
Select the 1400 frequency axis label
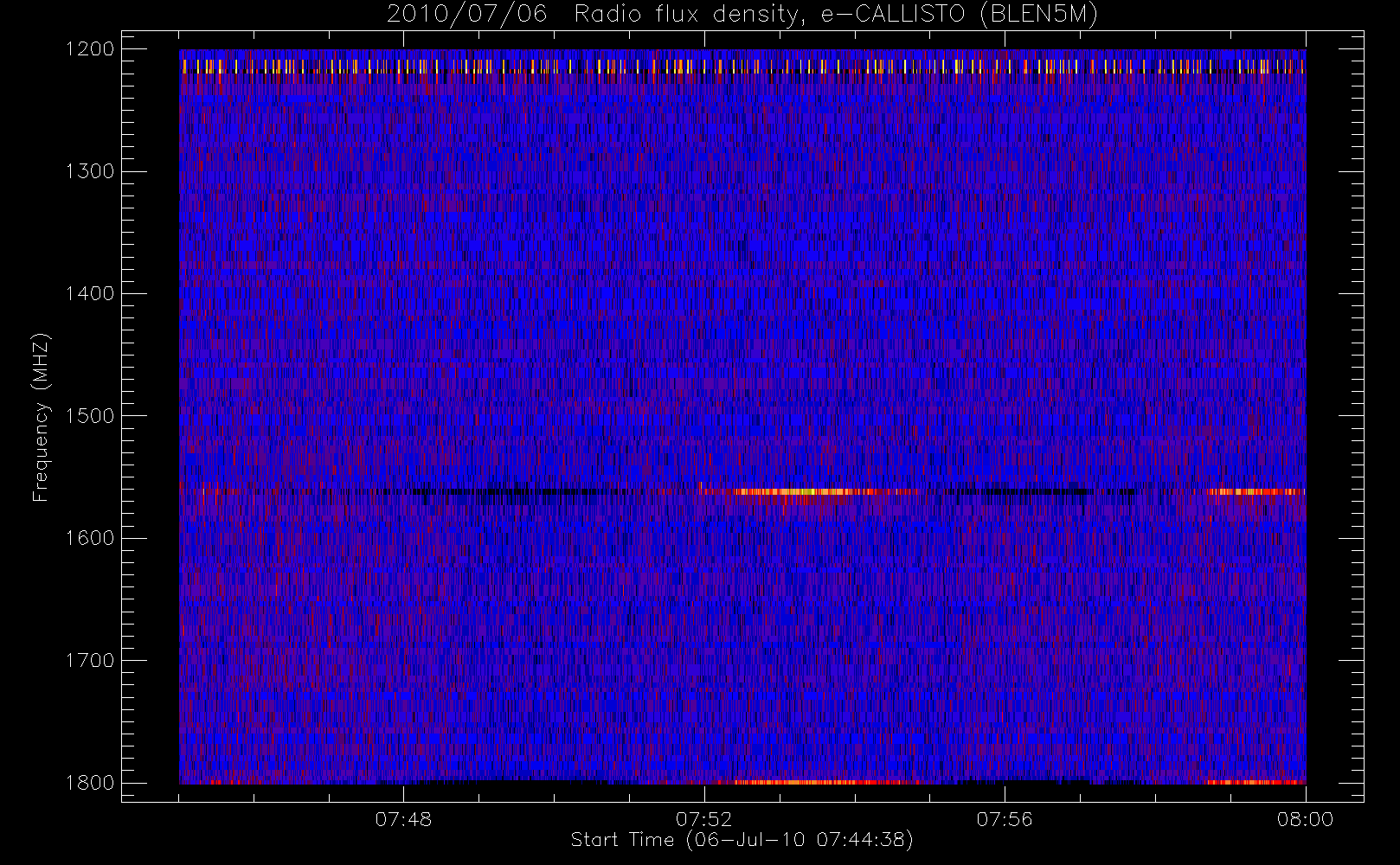point(91,293)
